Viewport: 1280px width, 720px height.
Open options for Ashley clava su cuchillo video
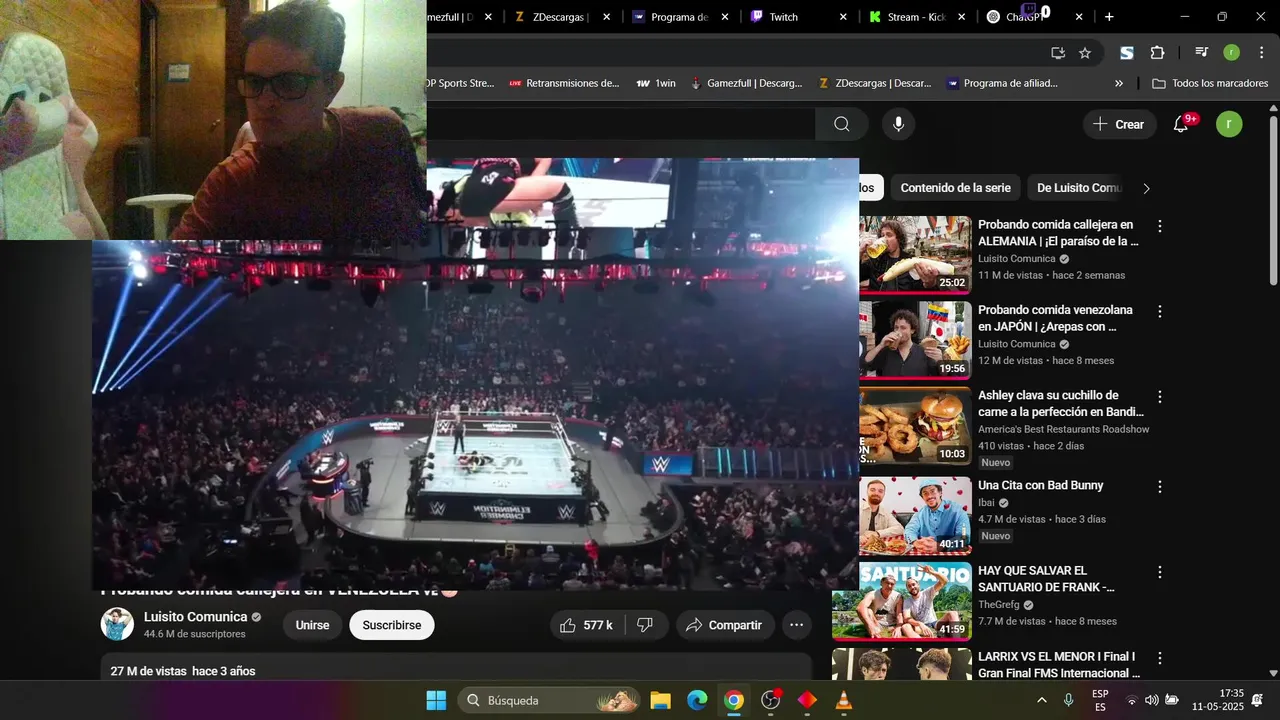(1160, 397)
